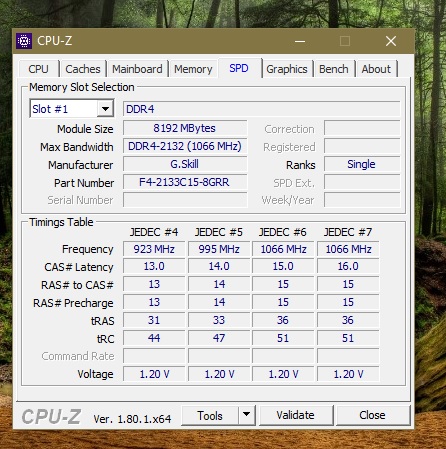Image resolution: width=446 pixels, height=449 pixels.
Task: Open the About tab
Action: point(376,69)
